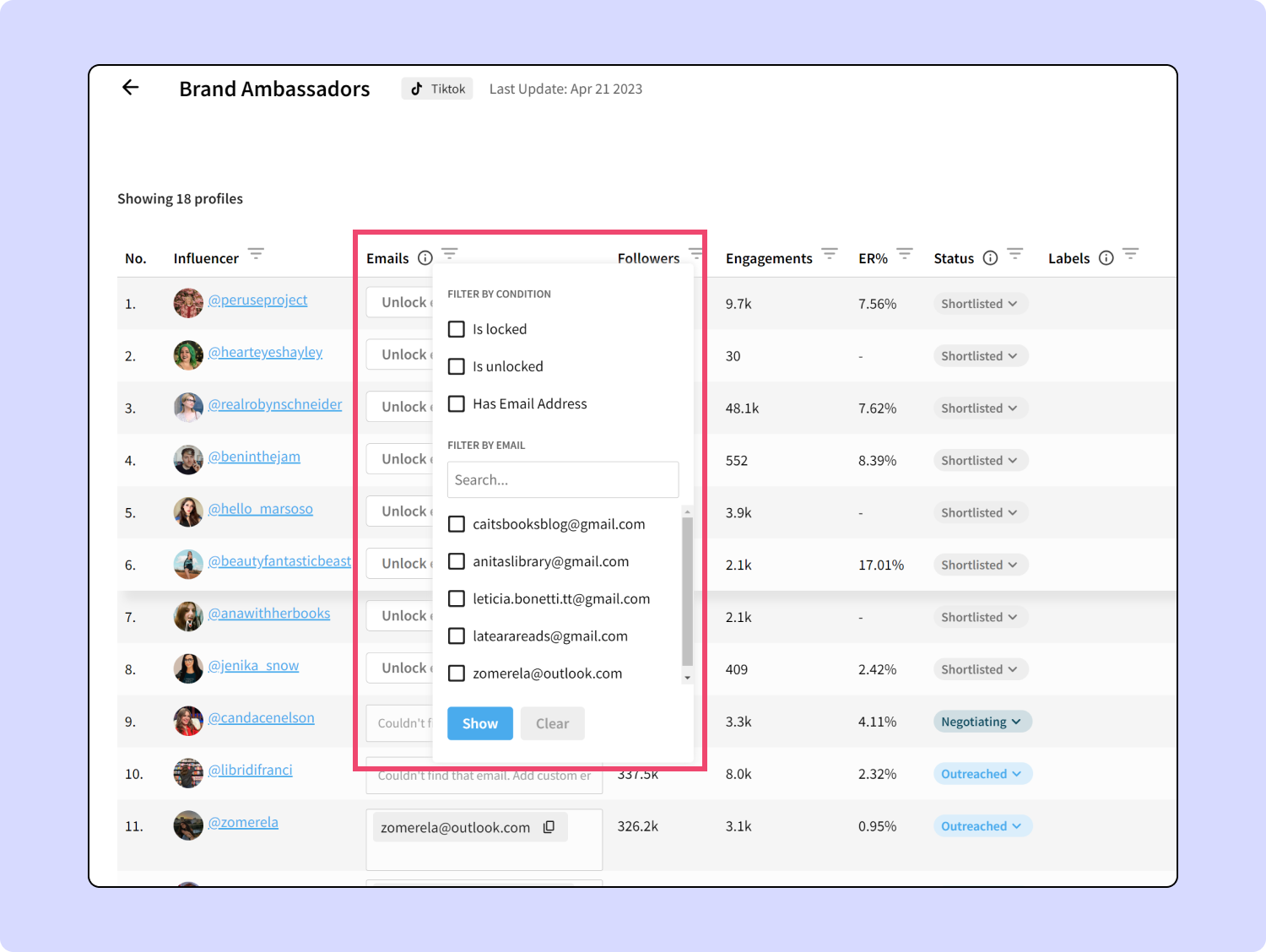Click the filter icon on the Influencer column
Screen dimensions: 1266x952
coord(256,253)
